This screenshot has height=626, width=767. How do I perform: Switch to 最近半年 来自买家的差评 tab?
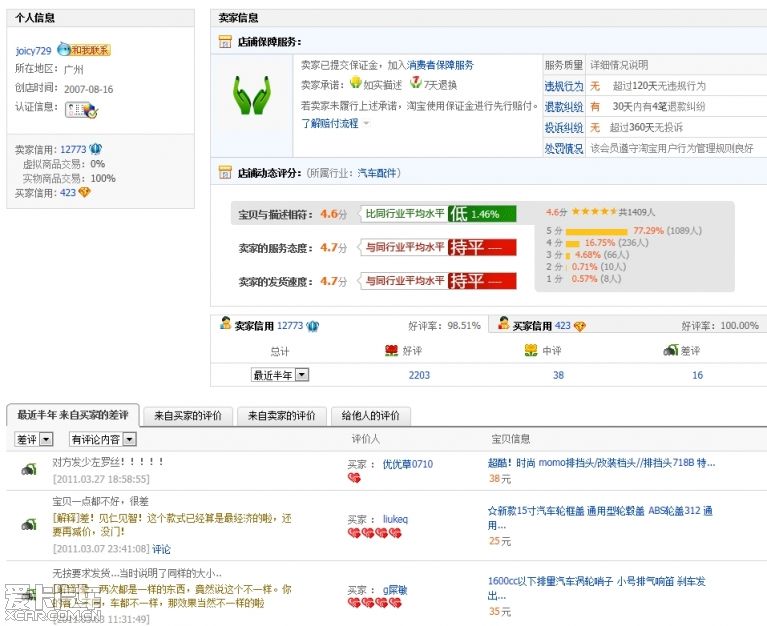tap(73, 415)
